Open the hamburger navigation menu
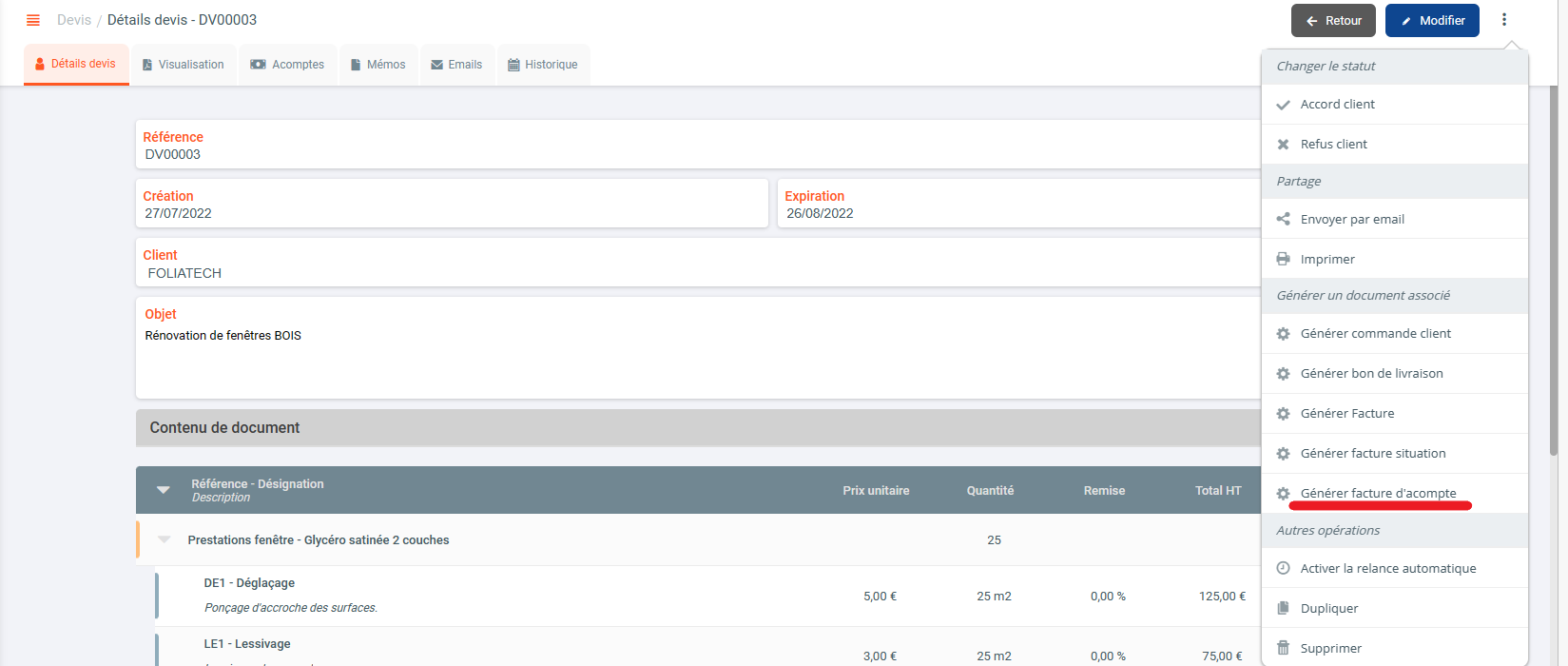The image size is (1568, 666). pos(33,20)
